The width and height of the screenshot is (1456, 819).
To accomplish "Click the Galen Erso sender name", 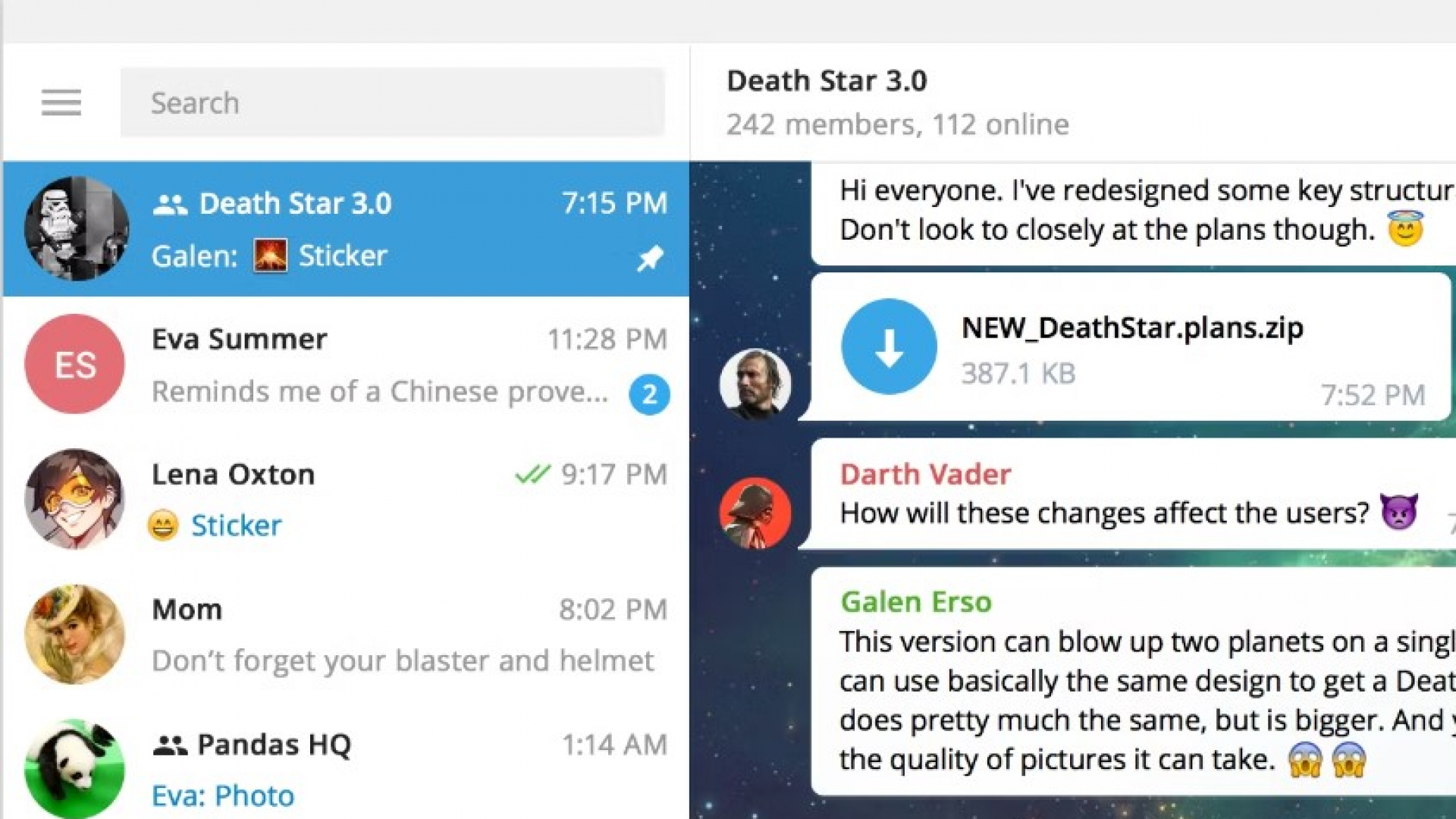I will point(916,602).
